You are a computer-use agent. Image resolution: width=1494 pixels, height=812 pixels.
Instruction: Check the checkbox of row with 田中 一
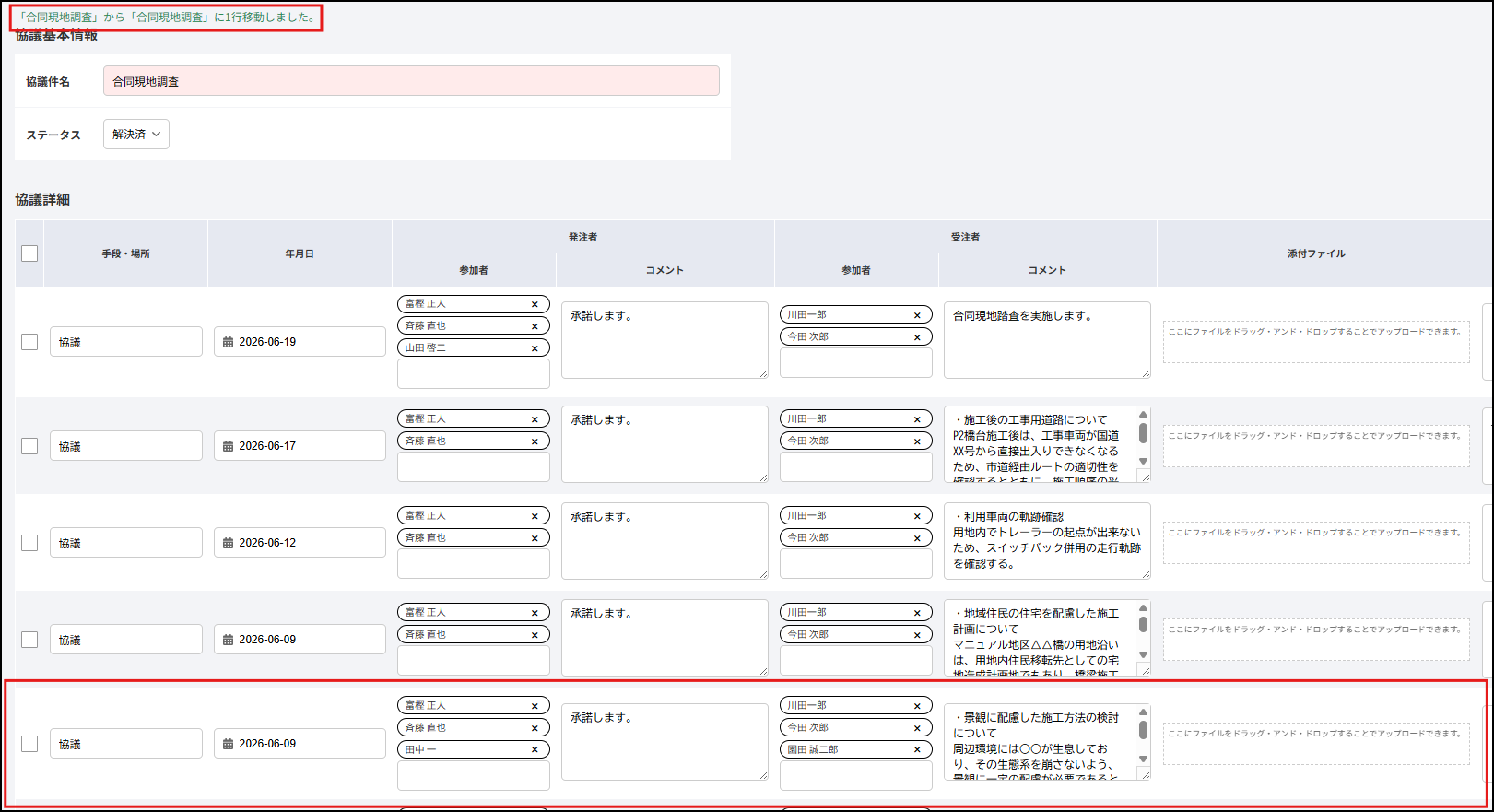[x=29, y=744]
